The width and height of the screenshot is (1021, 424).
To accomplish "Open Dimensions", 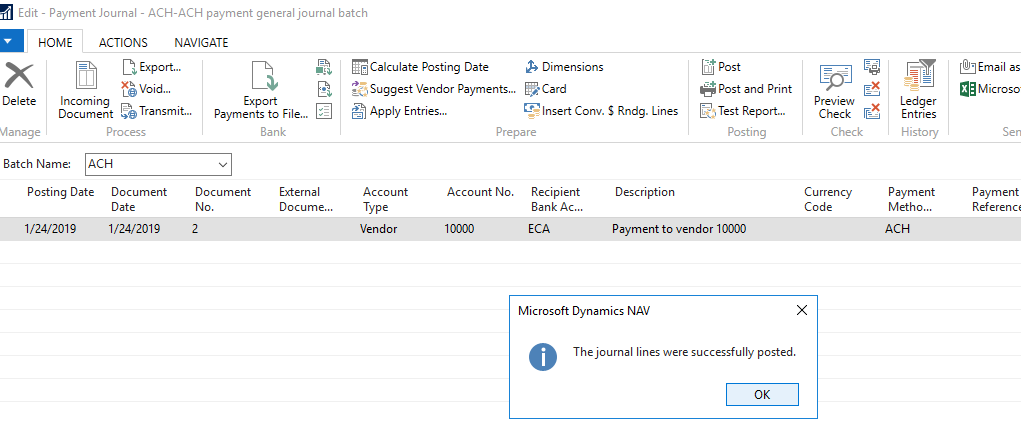I will 564,67.
